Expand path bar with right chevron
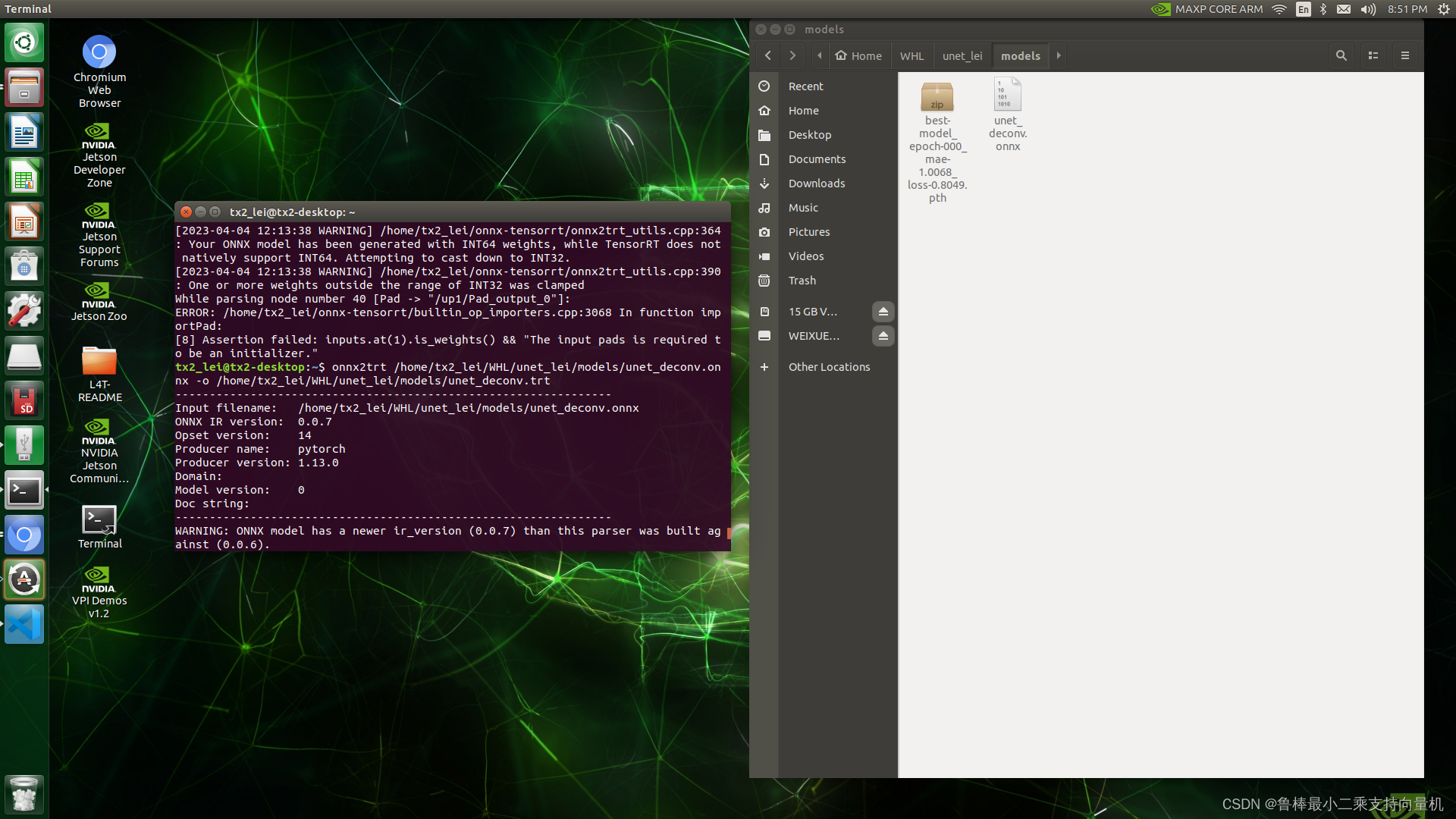The height and width of the screenshot is (819, 1456). (x=1059, y=55)
